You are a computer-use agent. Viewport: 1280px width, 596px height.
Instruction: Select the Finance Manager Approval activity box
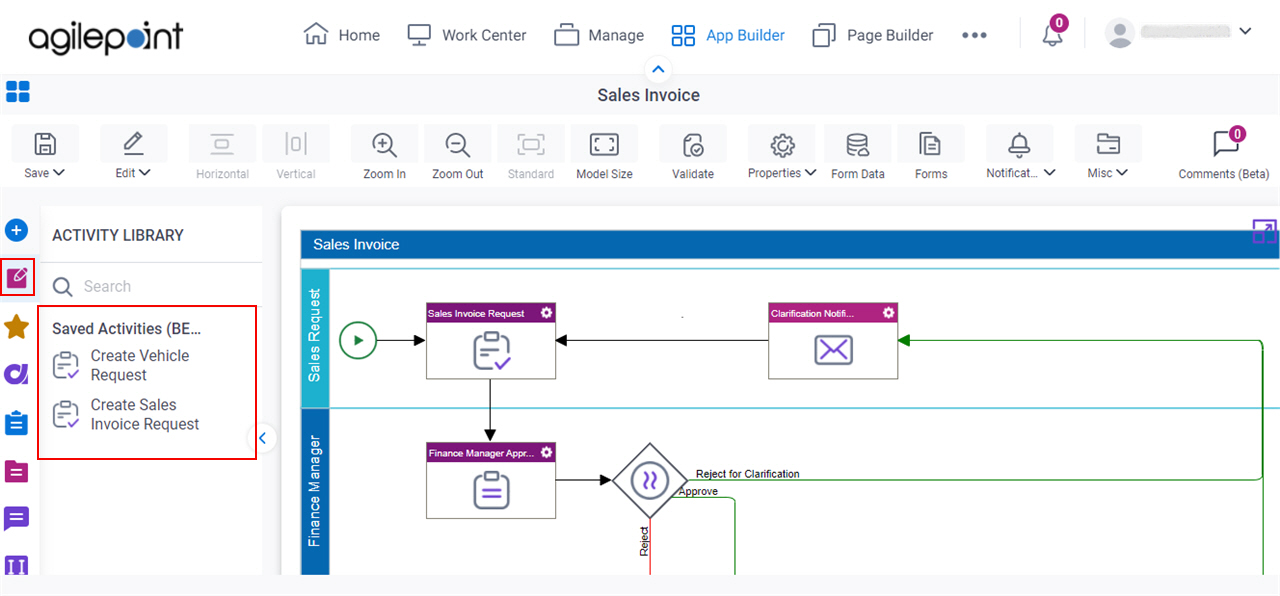(491, 480)
